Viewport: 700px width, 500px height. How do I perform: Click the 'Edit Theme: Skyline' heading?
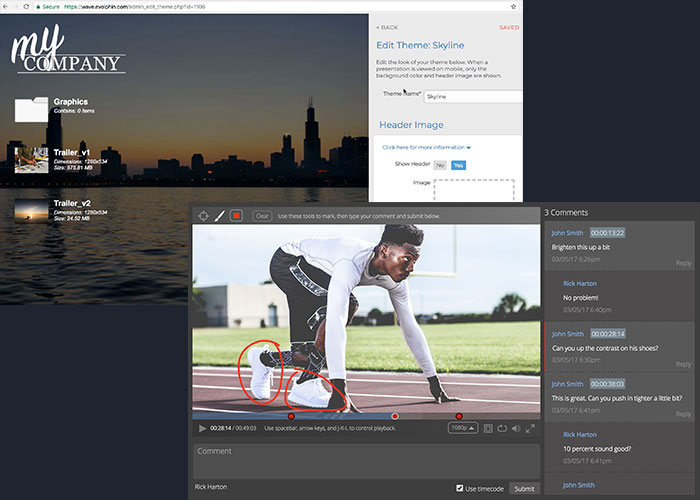click(420, 45)
